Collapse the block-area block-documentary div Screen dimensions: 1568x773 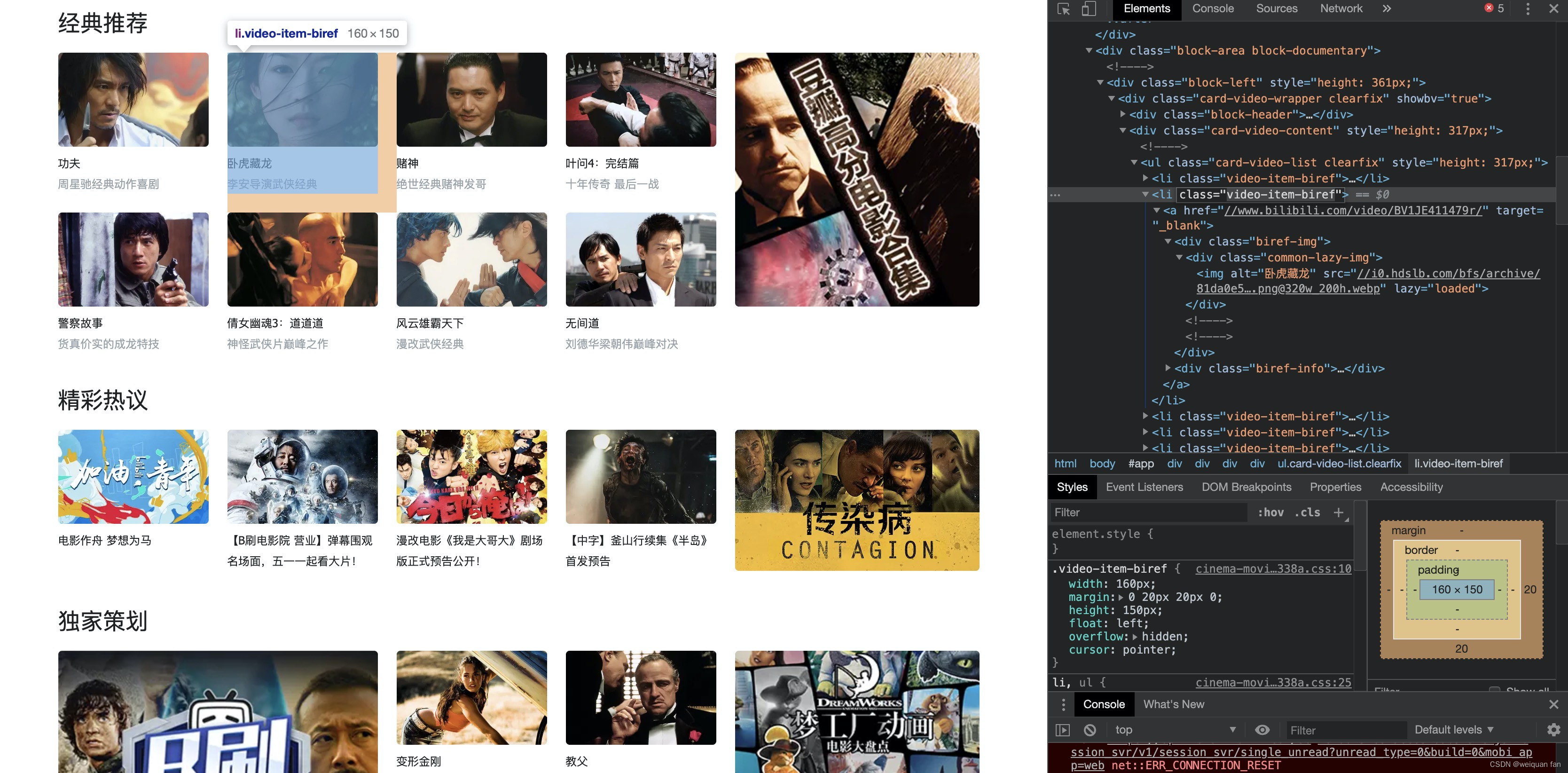[x=1089, y=51]
